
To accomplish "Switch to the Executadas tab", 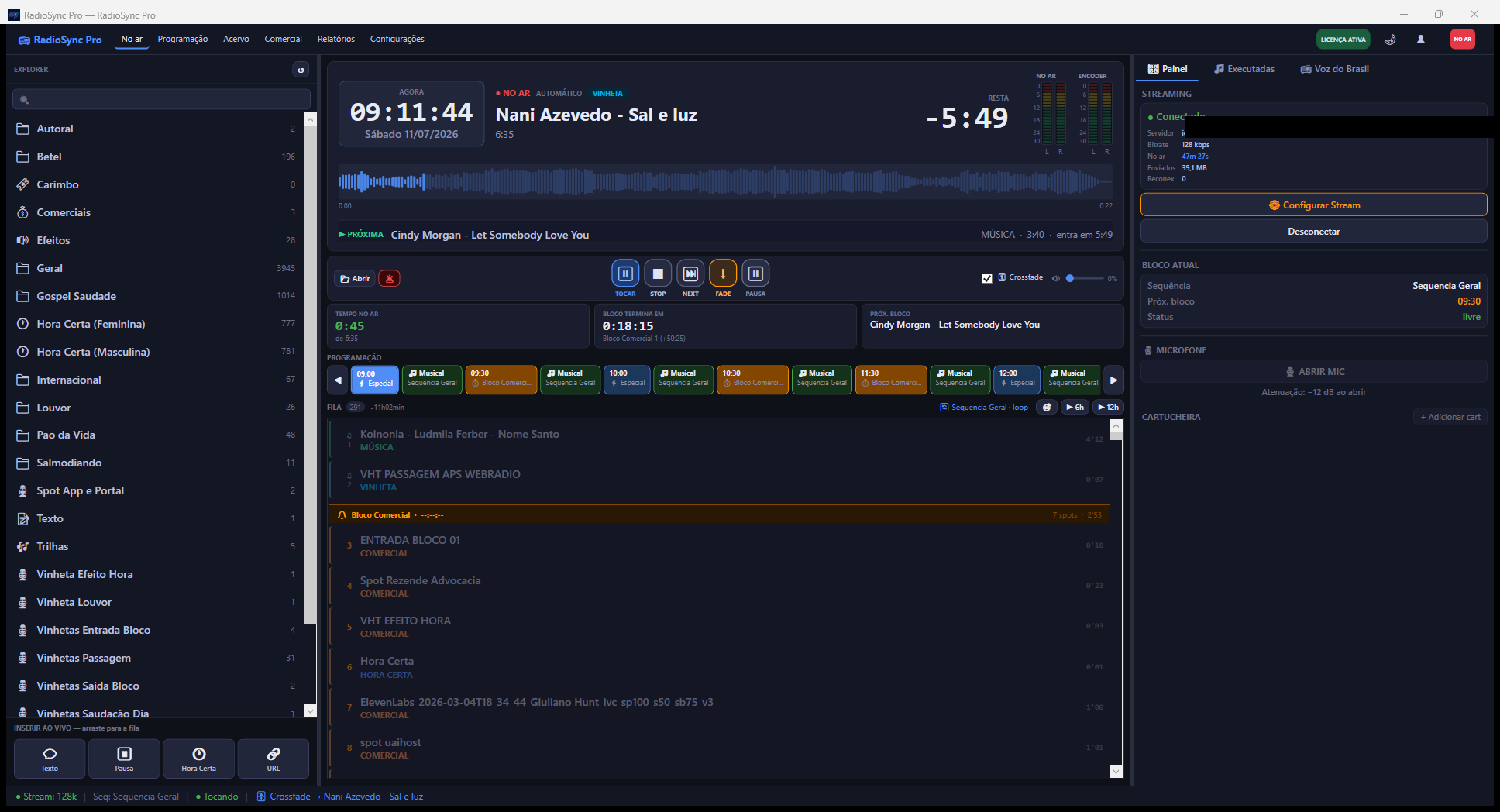I will point(1244,69).
